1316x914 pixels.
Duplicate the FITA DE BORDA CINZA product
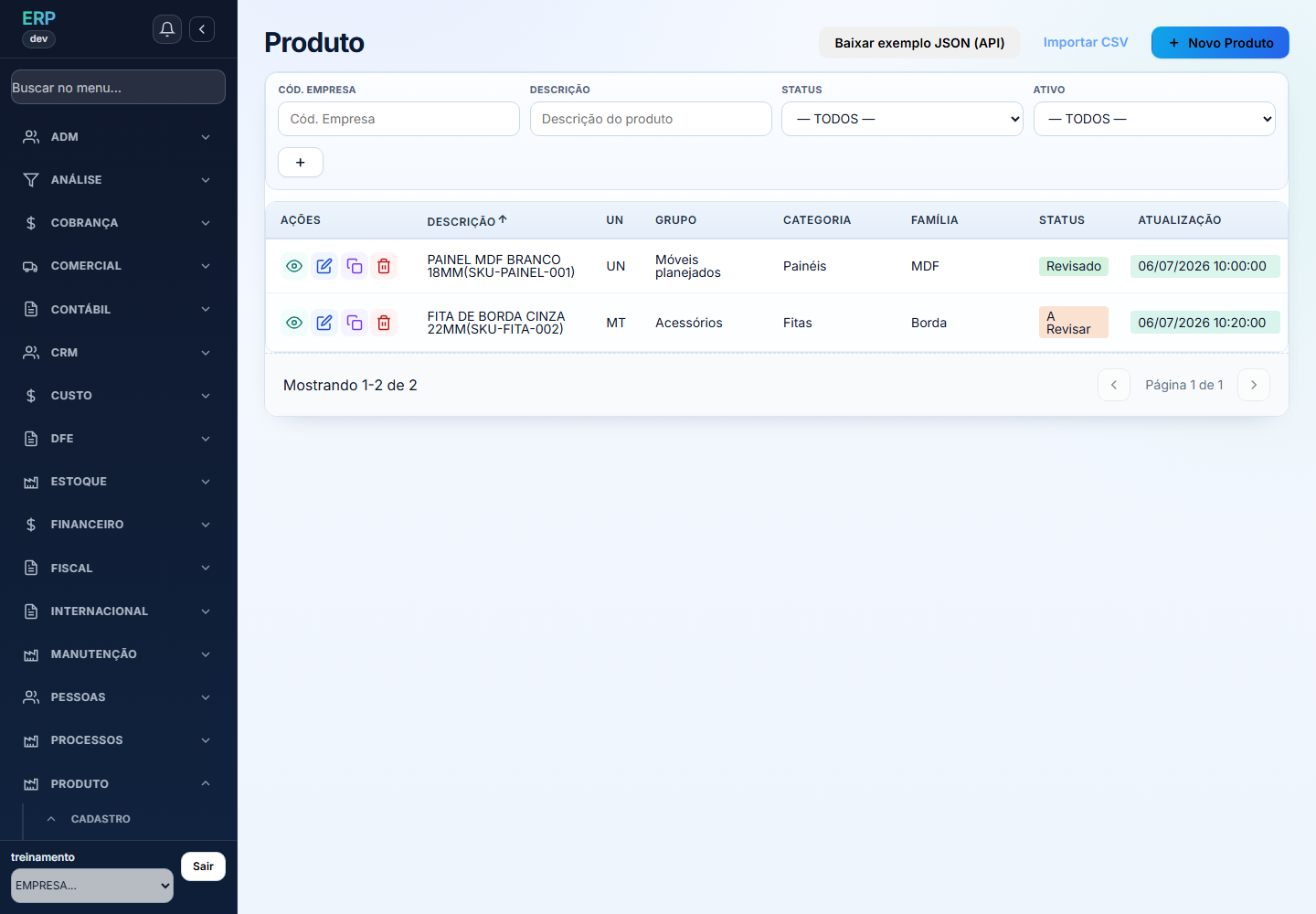point(355,323)
